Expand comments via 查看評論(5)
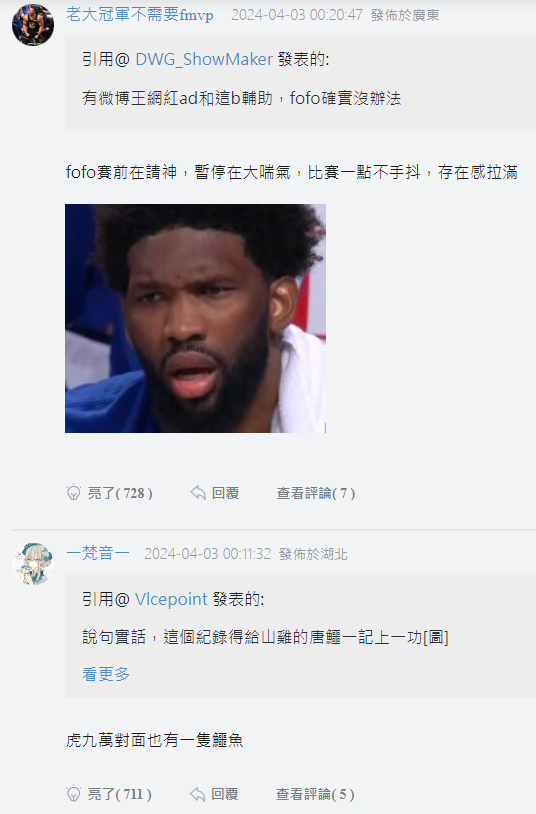The width and height of the screenshot is (536, 814). click(315, 794)
